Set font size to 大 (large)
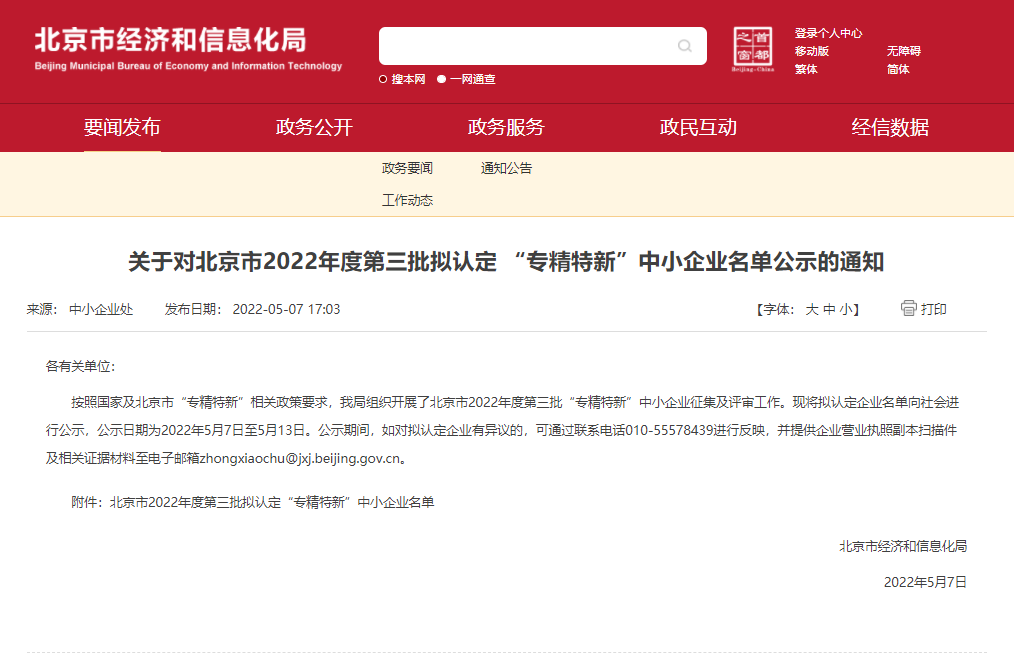This screenshot has height=655, width=1014. point(812,310)
